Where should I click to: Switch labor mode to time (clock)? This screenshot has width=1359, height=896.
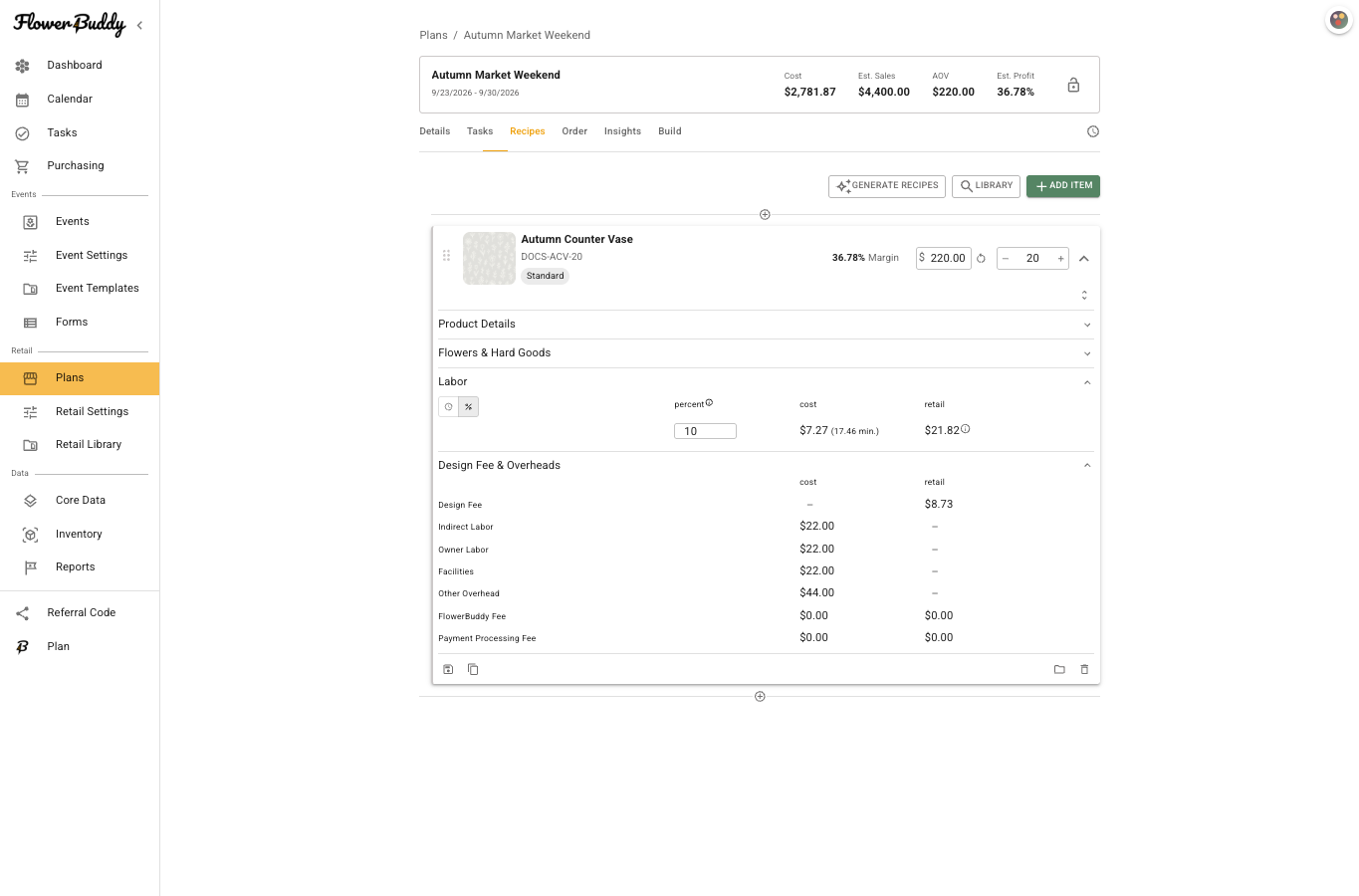(449, 406)
